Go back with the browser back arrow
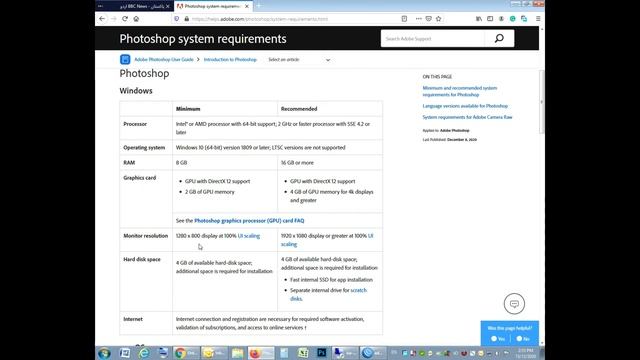This screenshot has width=640, height=360. (102, 19)
